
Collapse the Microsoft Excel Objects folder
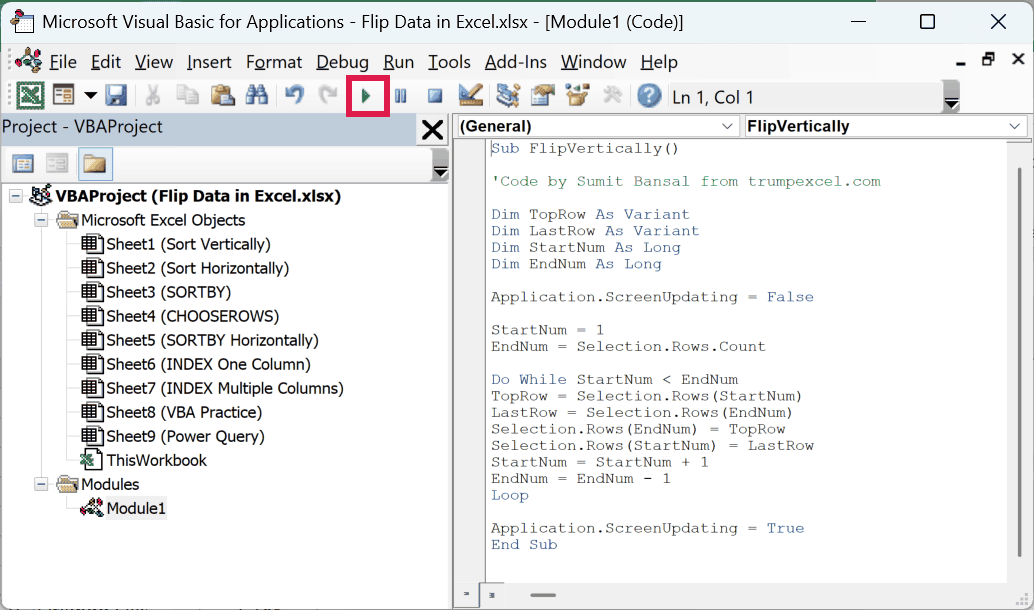[x=41, y=220]
